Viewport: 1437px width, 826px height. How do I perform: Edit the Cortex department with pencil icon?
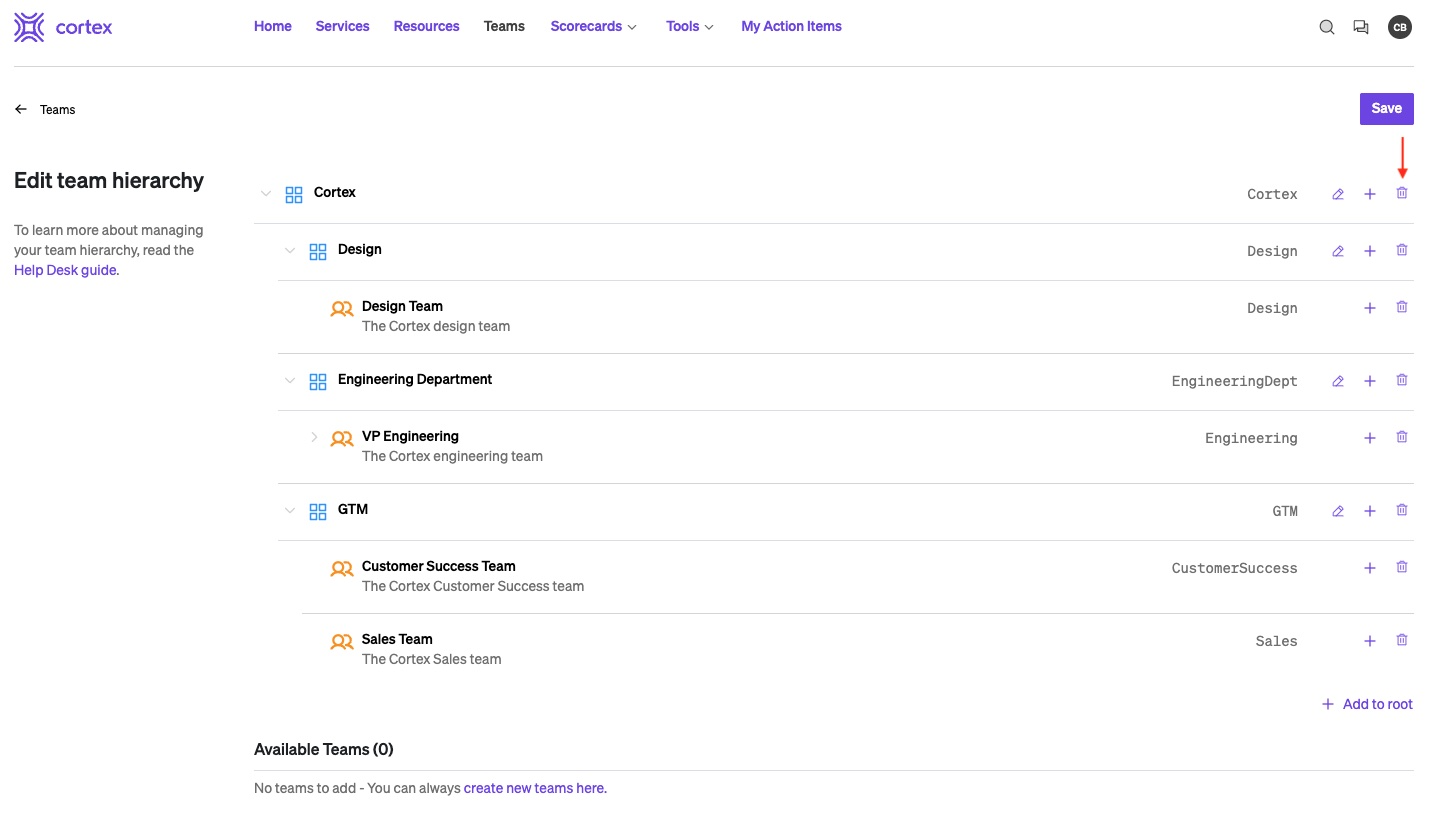[x=1338, y=194]
